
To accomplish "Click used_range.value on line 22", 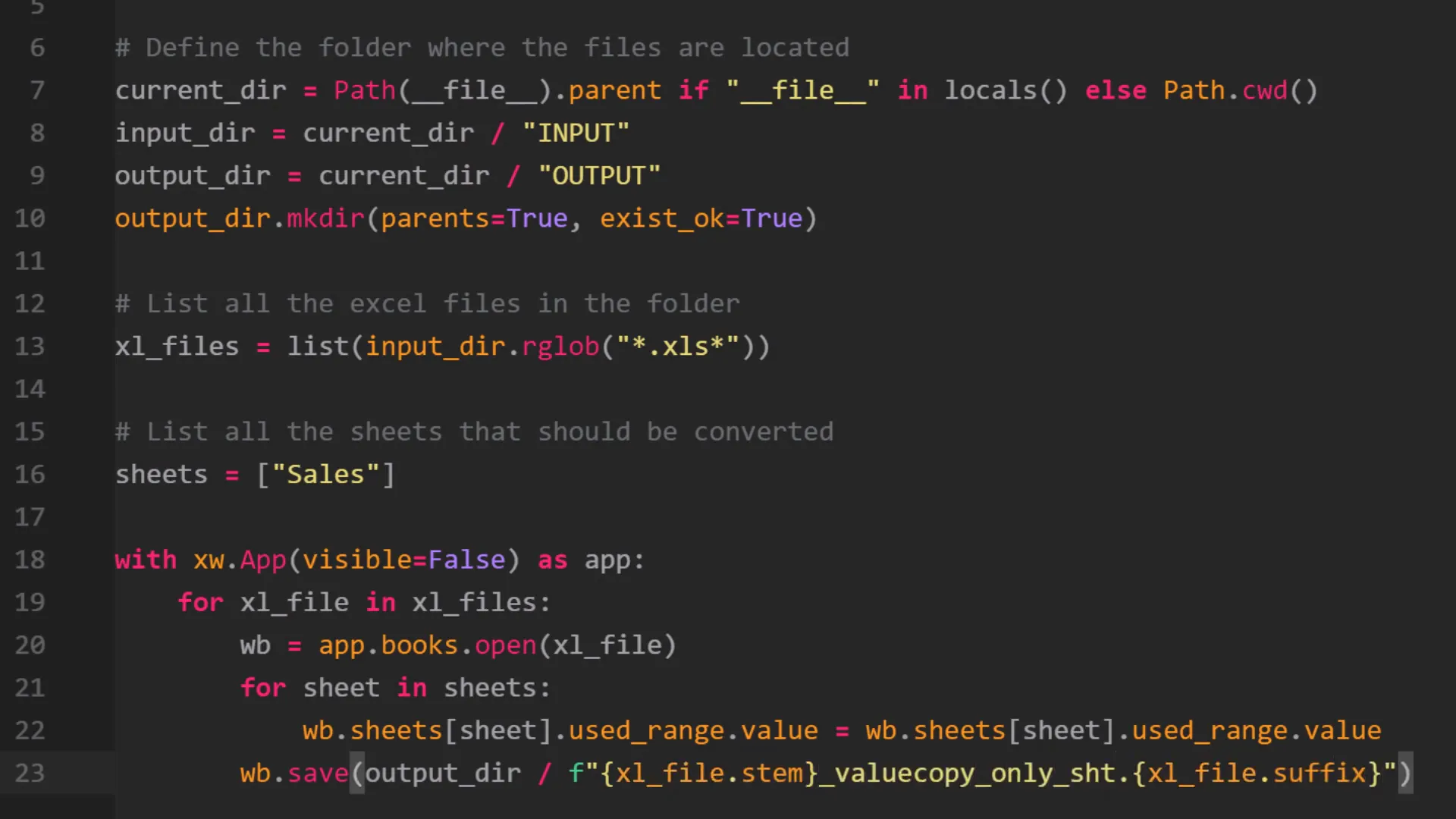I will pos(690,730).
